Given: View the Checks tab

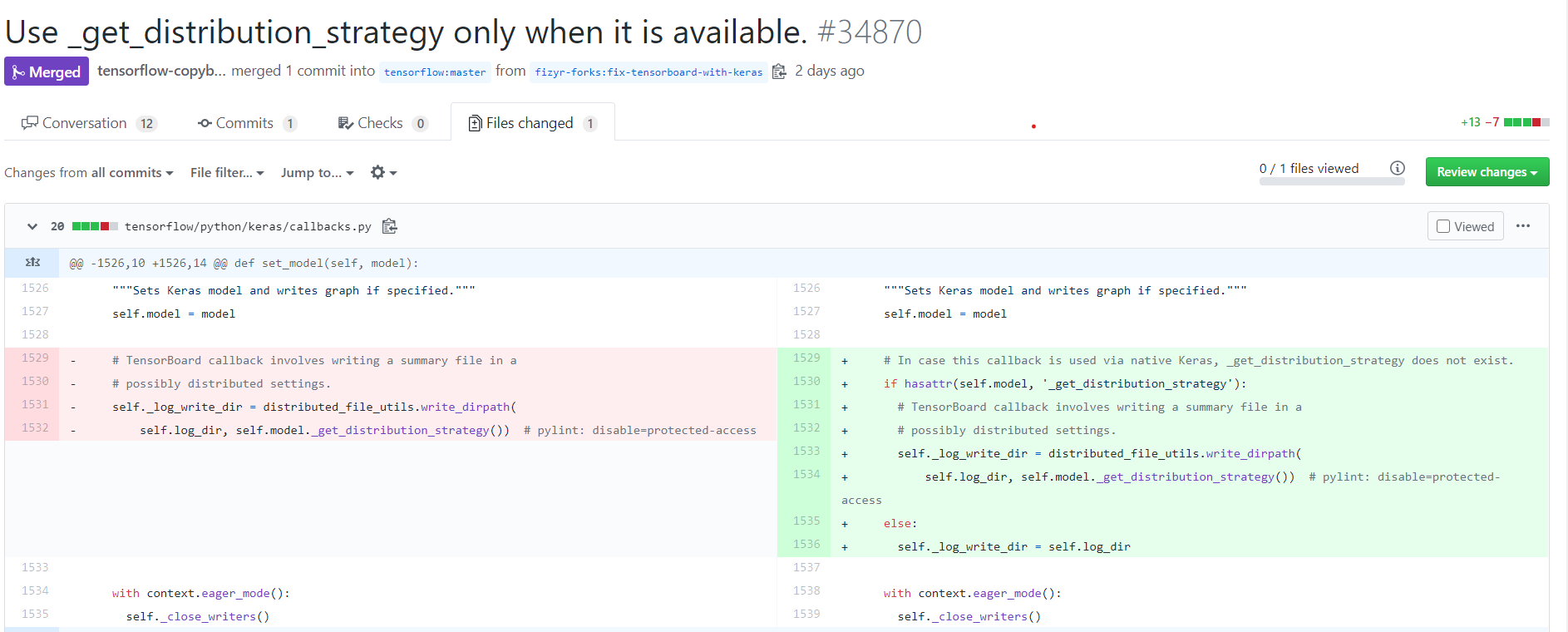Looking at the screenshot, I should (x=382, y=123).
